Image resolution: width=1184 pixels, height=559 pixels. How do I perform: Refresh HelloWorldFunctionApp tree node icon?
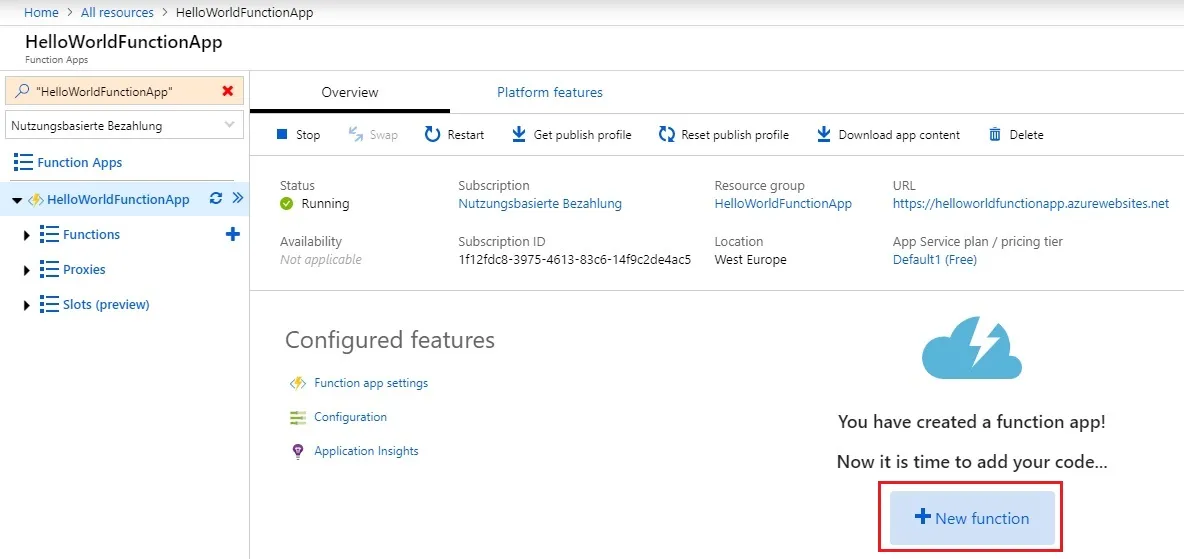[x=216, y=199]
